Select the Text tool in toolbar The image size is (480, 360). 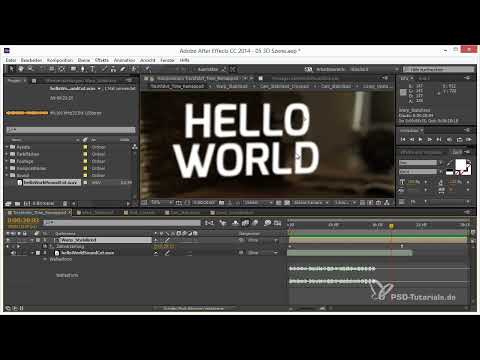coord(92,69)
